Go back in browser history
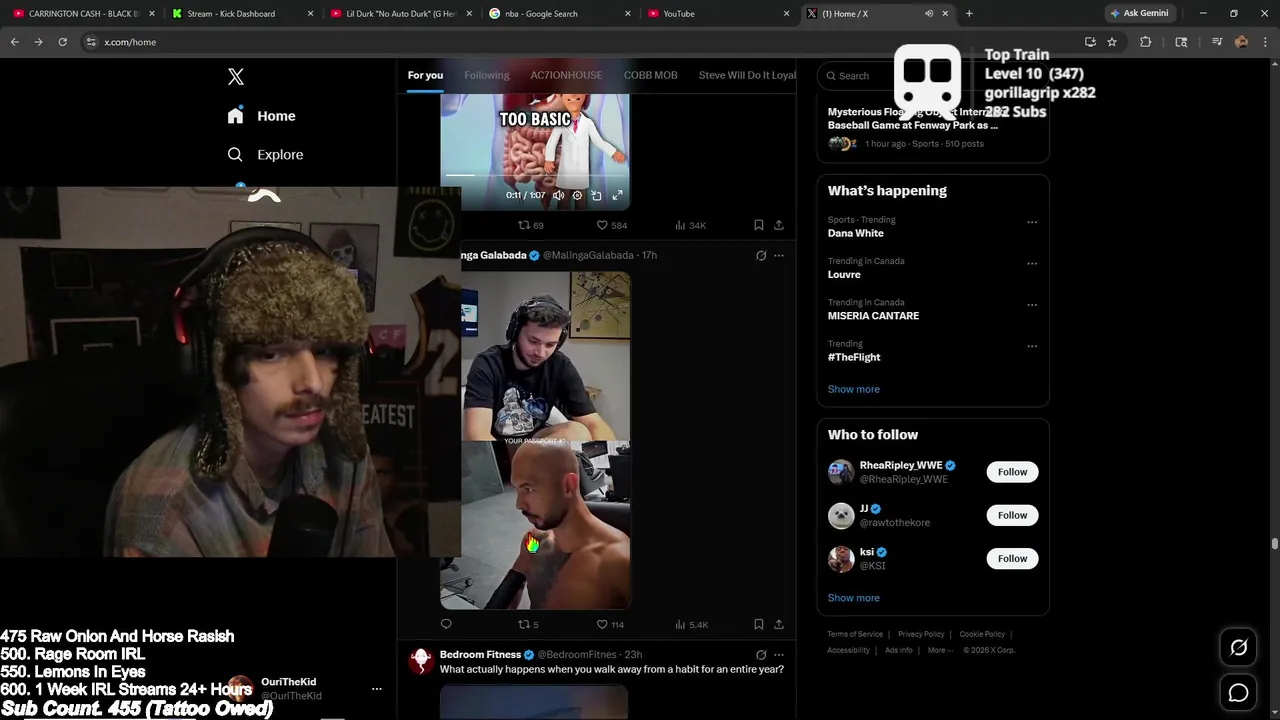The width and height of the screenshot is (1280, 720). pos(14,42)
